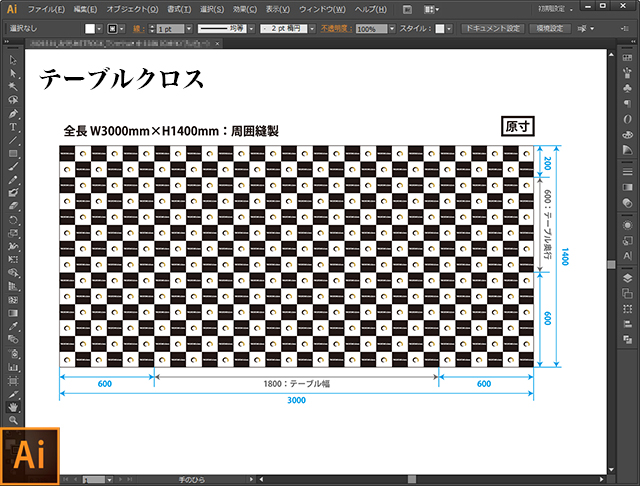Choose the Magic Wand tool
This screenshot has height=486, width=640.
[x=13, y=87]
